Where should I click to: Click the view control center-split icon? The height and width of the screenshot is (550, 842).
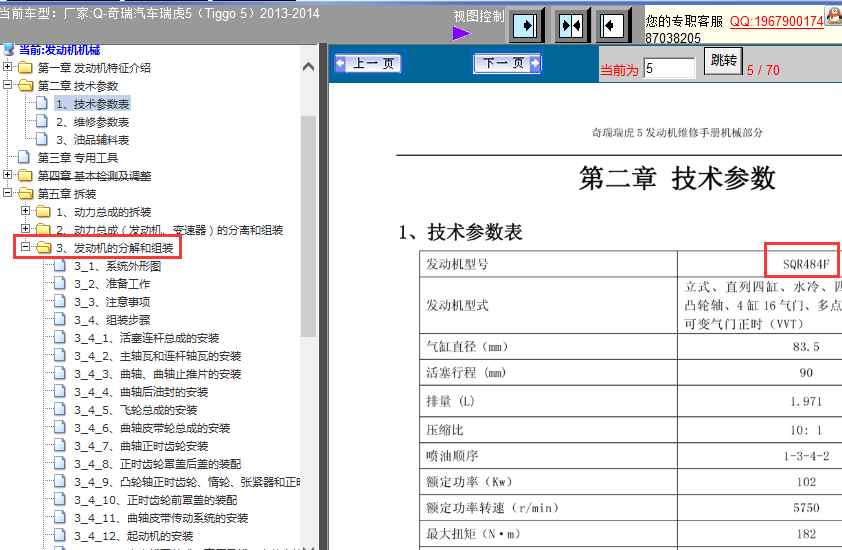point(570,25)
